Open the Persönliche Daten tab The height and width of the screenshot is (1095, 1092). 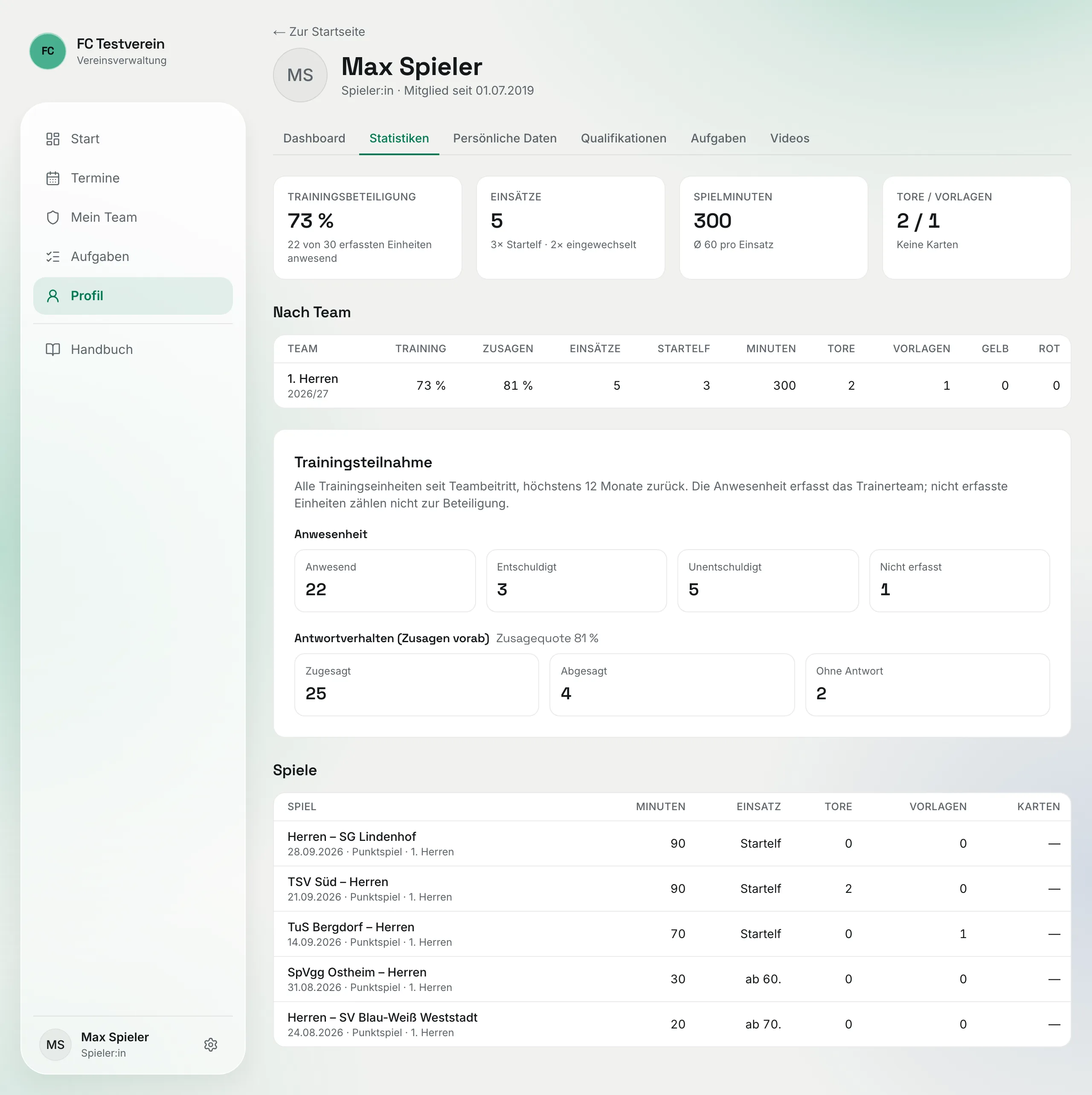pyautogui.click(x=505, y=138)
